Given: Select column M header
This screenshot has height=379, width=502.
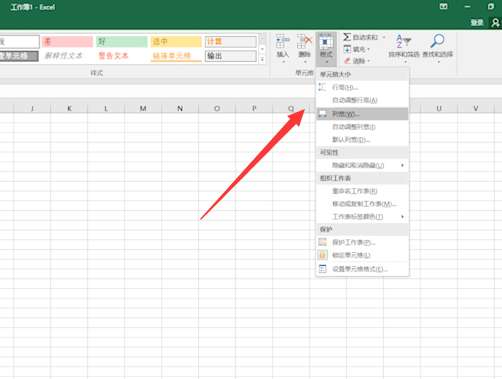Looking at the screenshot, I should click(143, 108).
